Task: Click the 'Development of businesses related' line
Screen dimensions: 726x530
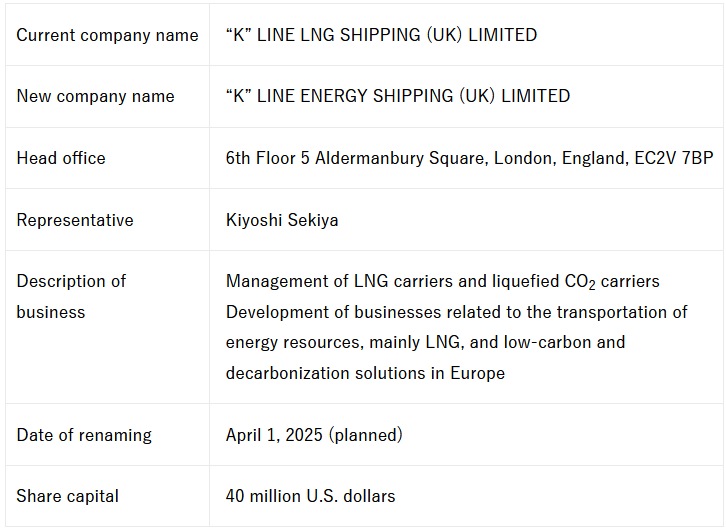Action: pyautogui.click(x=456, y=312)
